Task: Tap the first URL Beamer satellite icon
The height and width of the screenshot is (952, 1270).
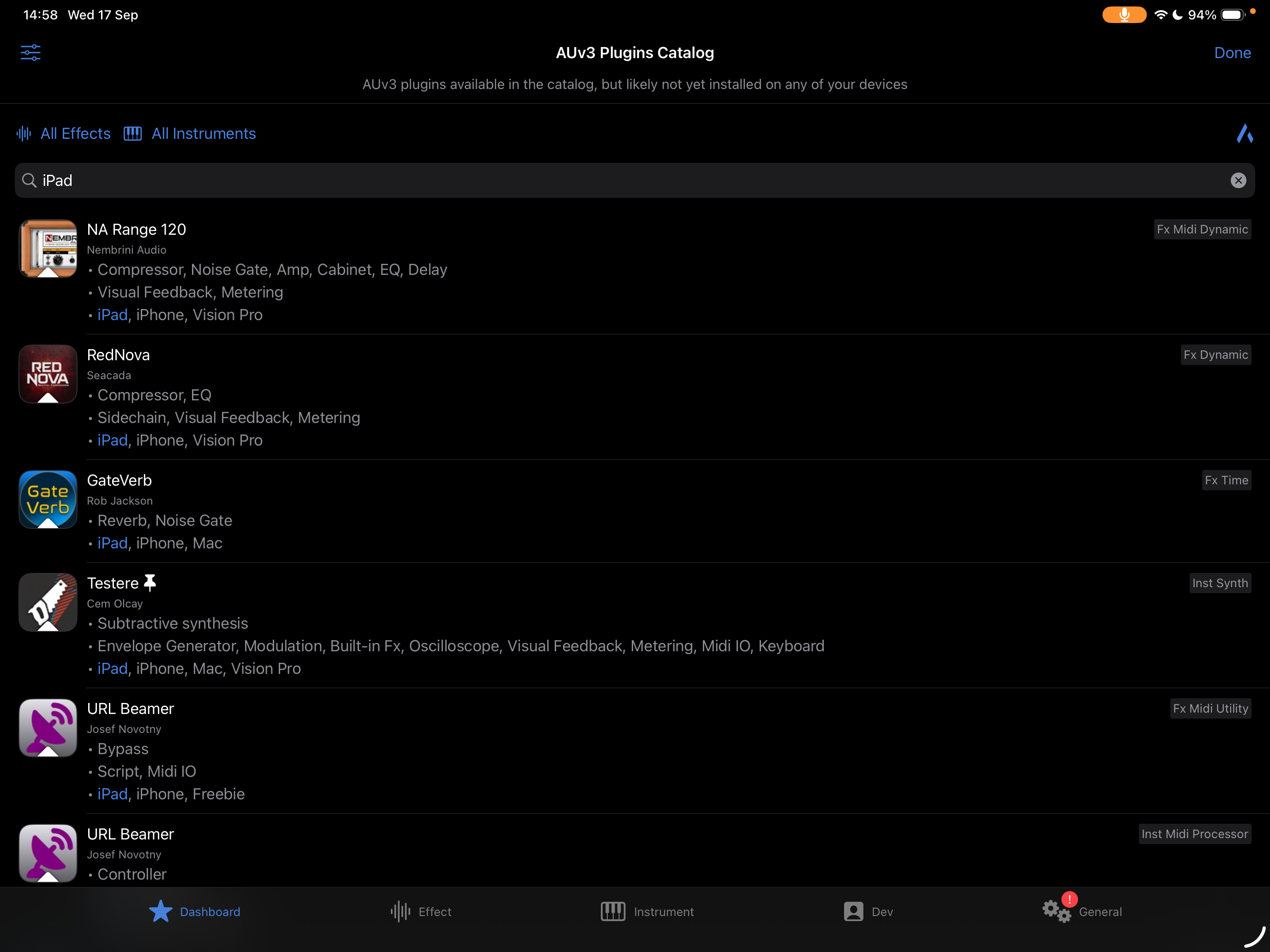Action: point(48,728)
